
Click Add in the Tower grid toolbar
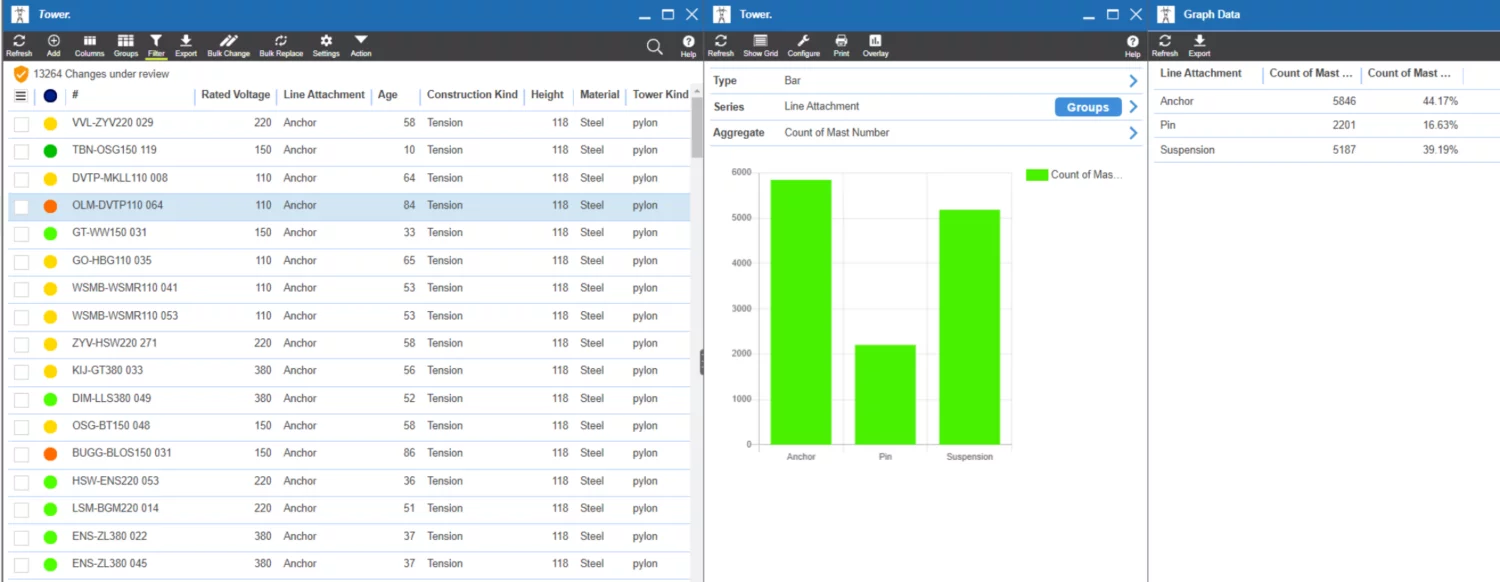(x=53, y=45)
